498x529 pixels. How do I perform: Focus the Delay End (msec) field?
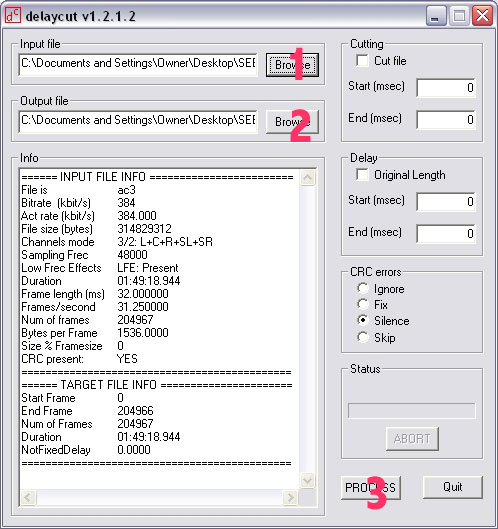click(446, 233)
